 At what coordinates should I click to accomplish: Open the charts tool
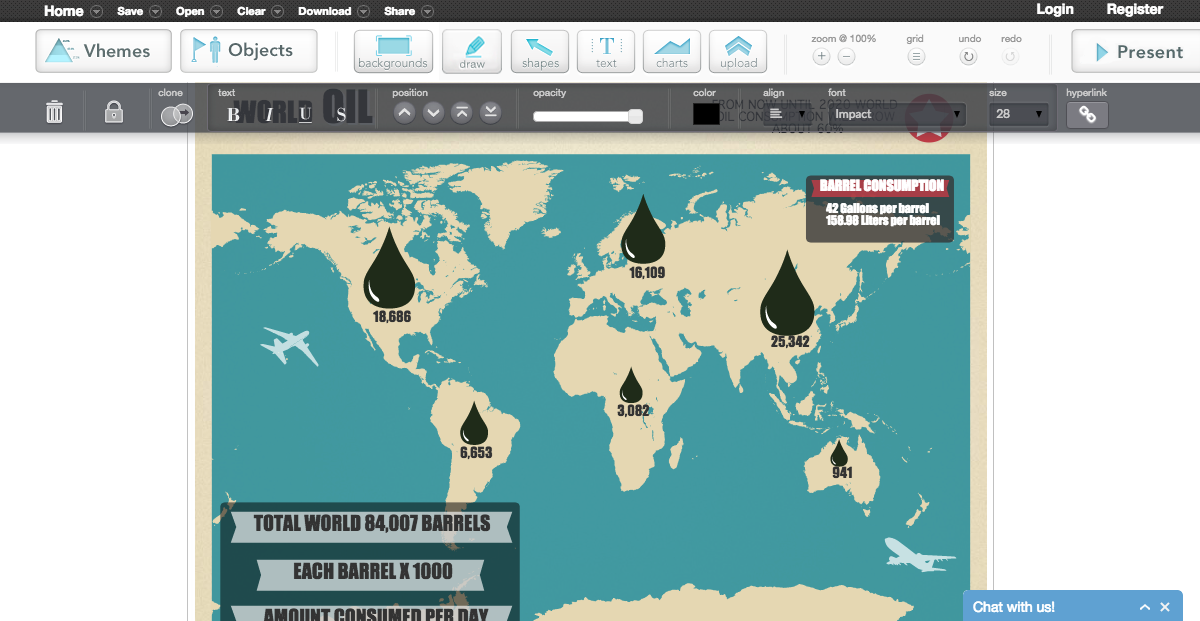[672, 51]
